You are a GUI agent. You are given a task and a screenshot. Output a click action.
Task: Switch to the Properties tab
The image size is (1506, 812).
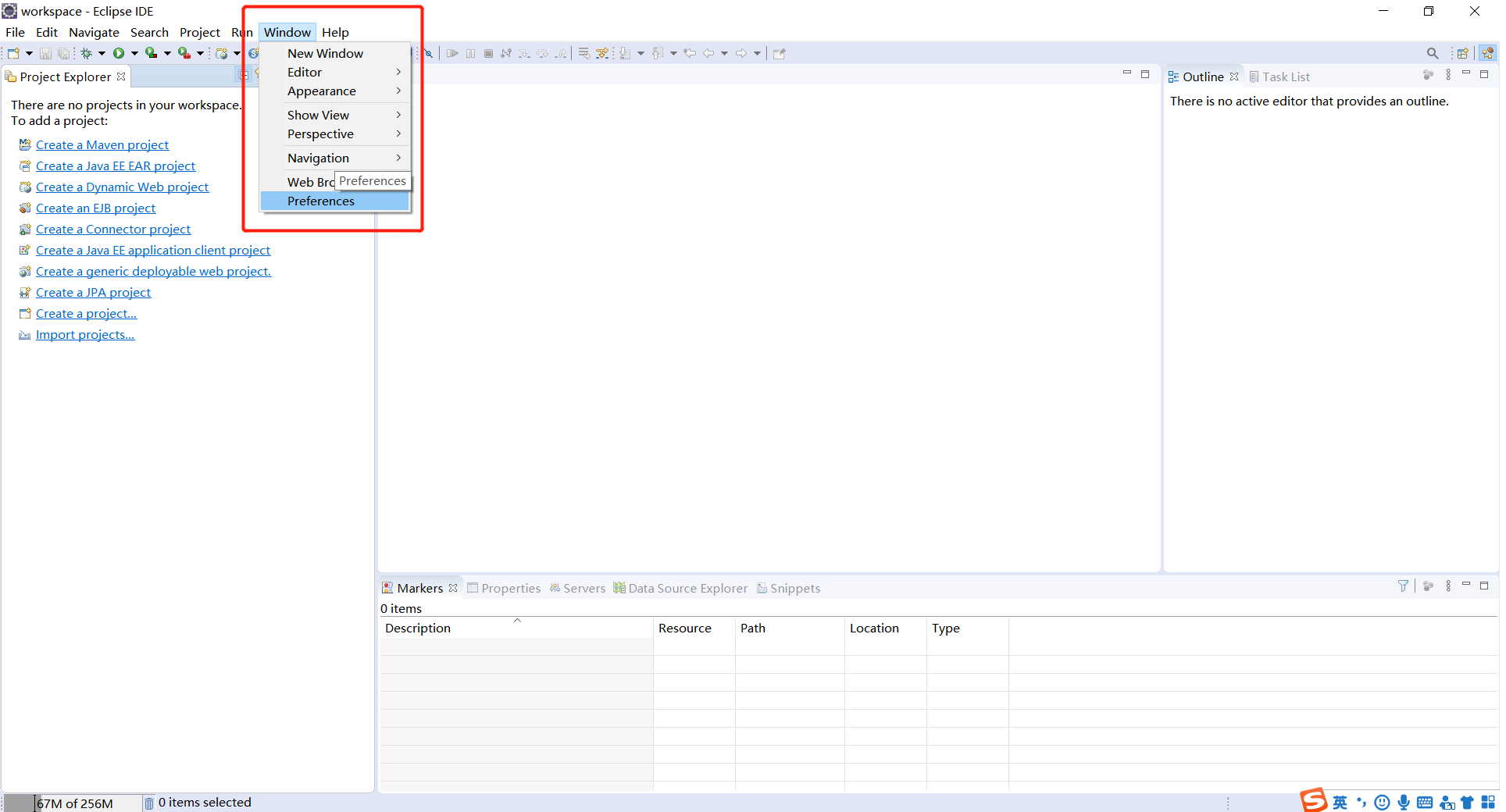(x=504, y=588)
